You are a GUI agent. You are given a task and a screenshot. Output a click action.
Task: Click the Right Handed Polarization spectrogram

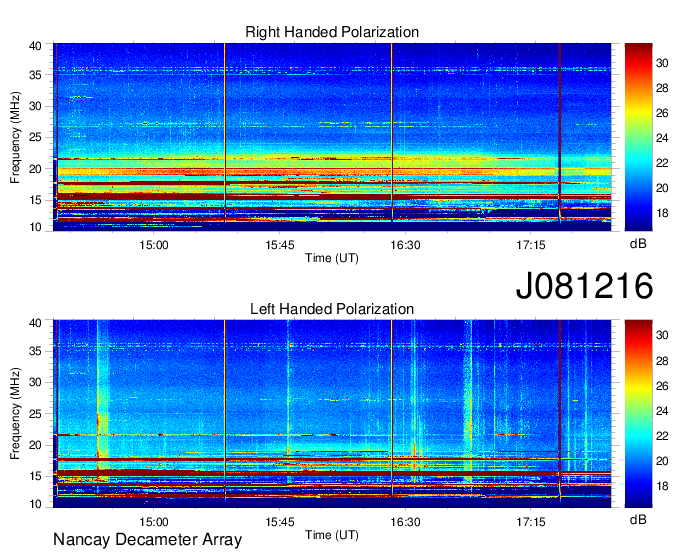332,137
